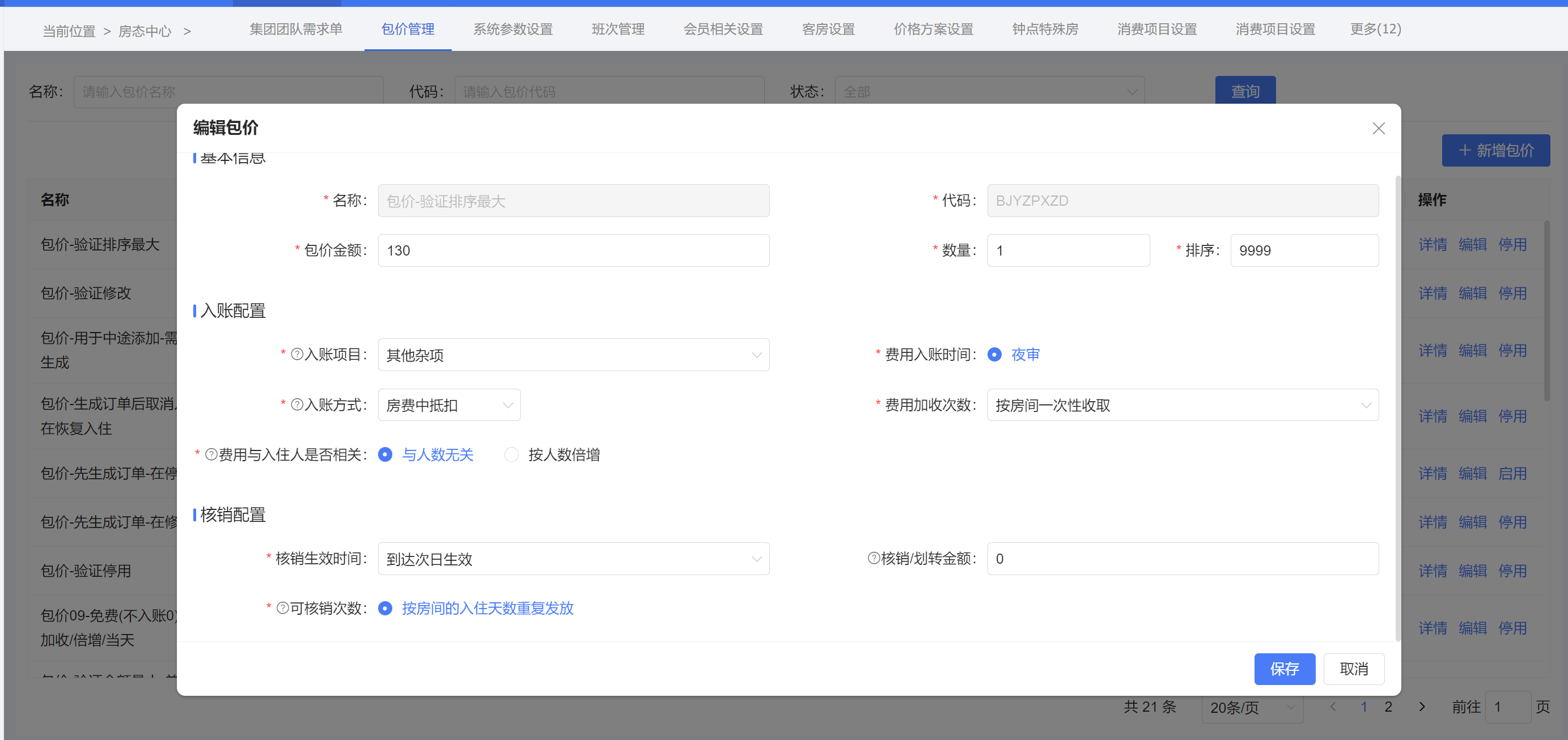
Task: Click 请输入包价代码 search field
Action: [609, 91]
